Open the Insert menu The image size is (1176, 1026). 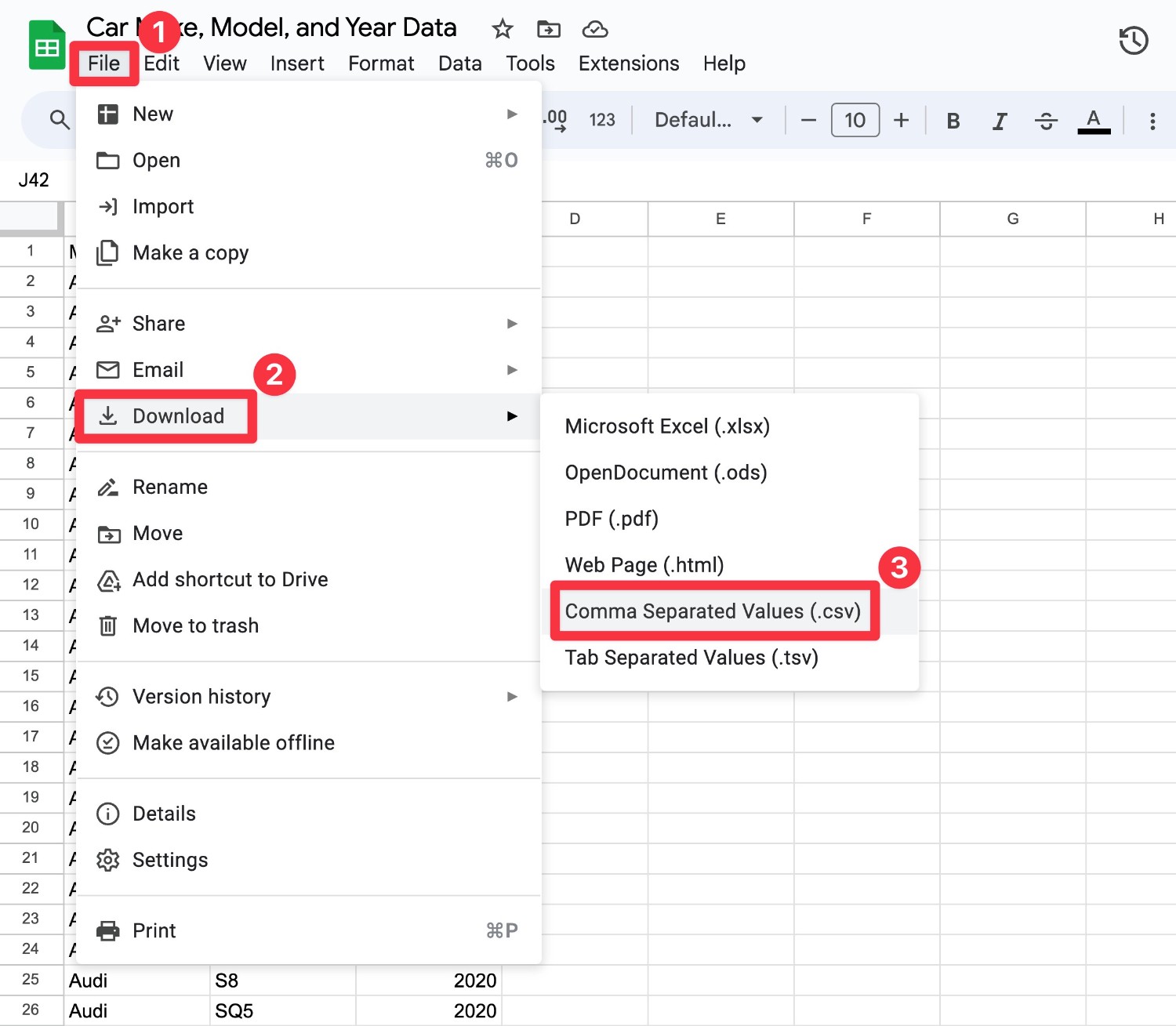(297, 63)
